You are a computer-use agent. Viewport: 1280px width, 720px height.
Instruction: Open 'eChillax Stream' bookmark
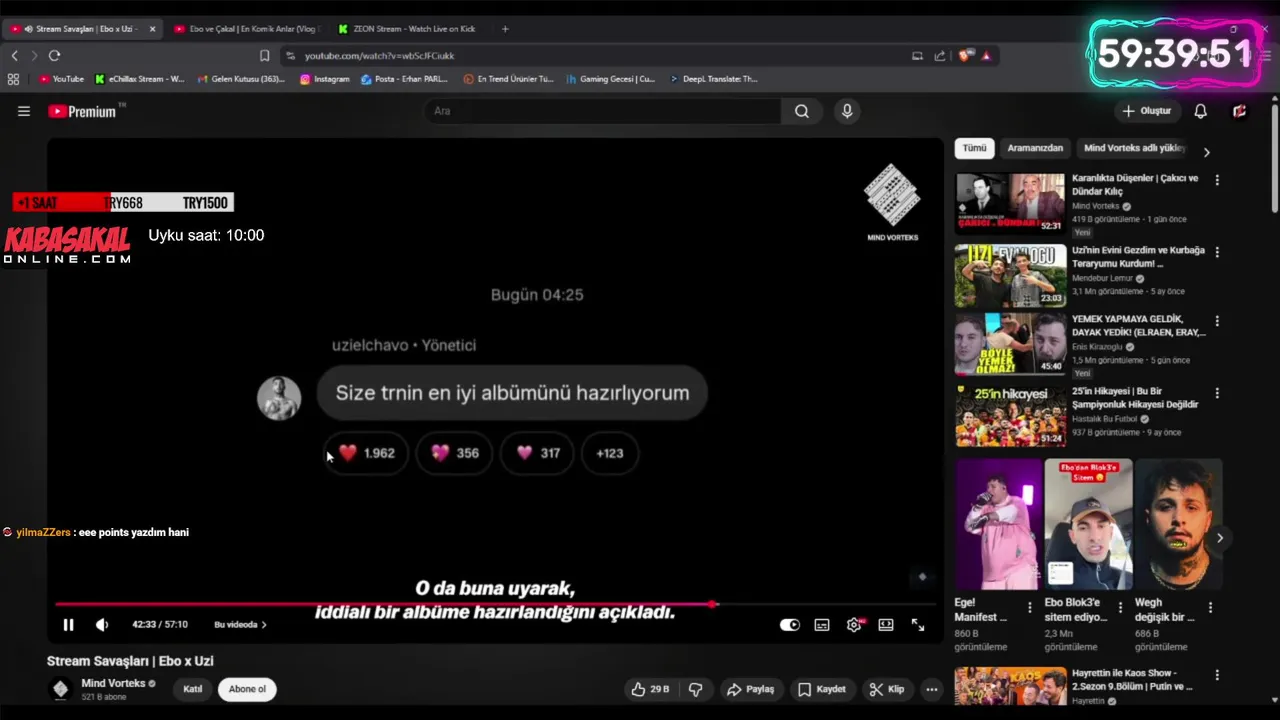click(x=140, y=79)
